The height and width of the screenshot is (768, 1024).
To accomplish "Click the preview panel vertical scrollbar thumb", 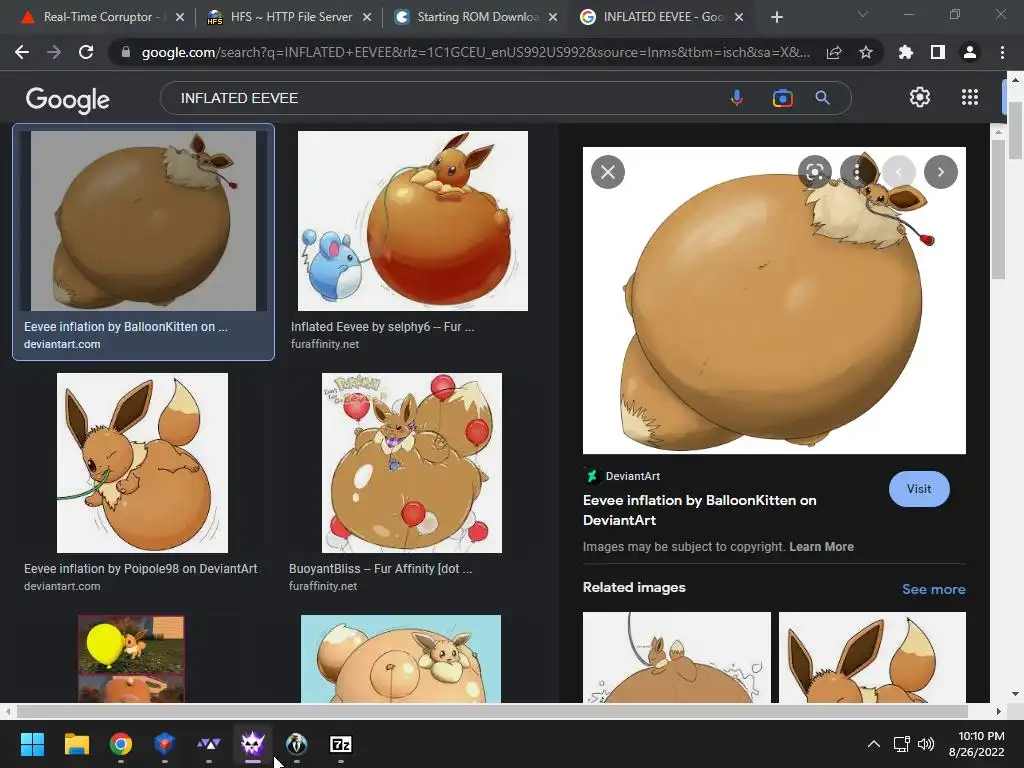I will [x=998, y=209].
